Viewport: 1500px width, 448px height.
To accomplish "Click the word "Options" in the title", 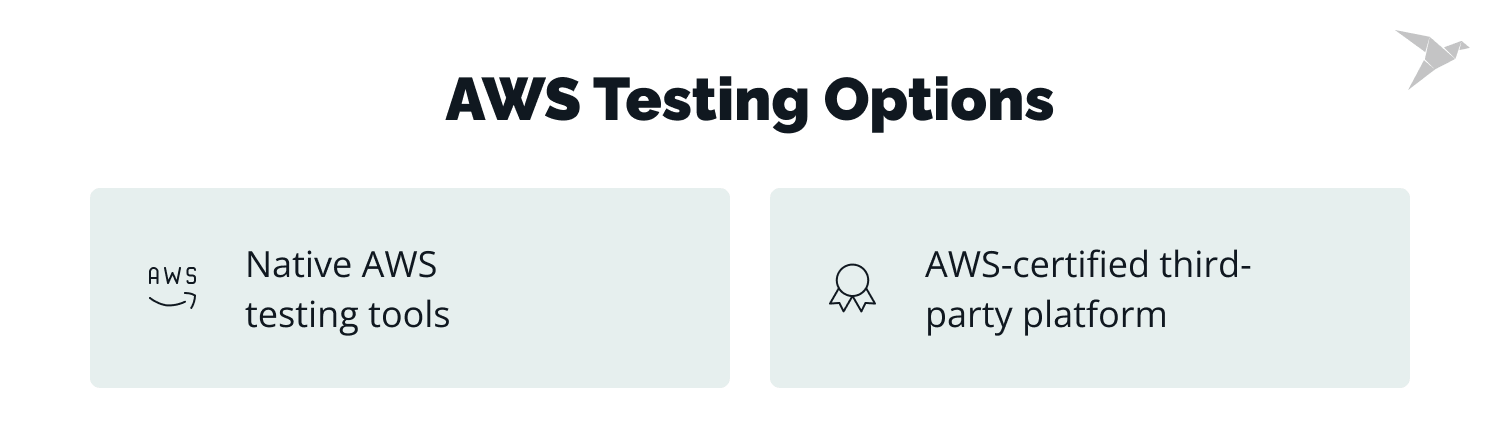I will coord(938,101).
